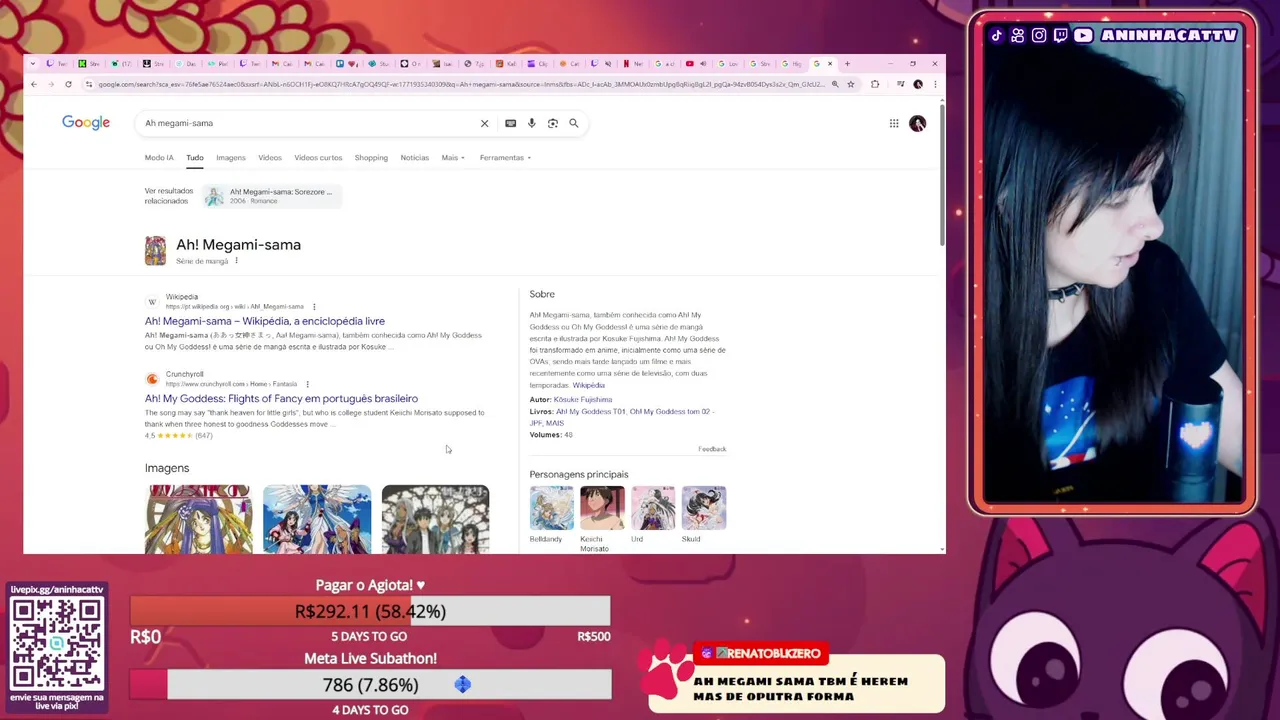Go back to previous browser page

pos(33,84)
